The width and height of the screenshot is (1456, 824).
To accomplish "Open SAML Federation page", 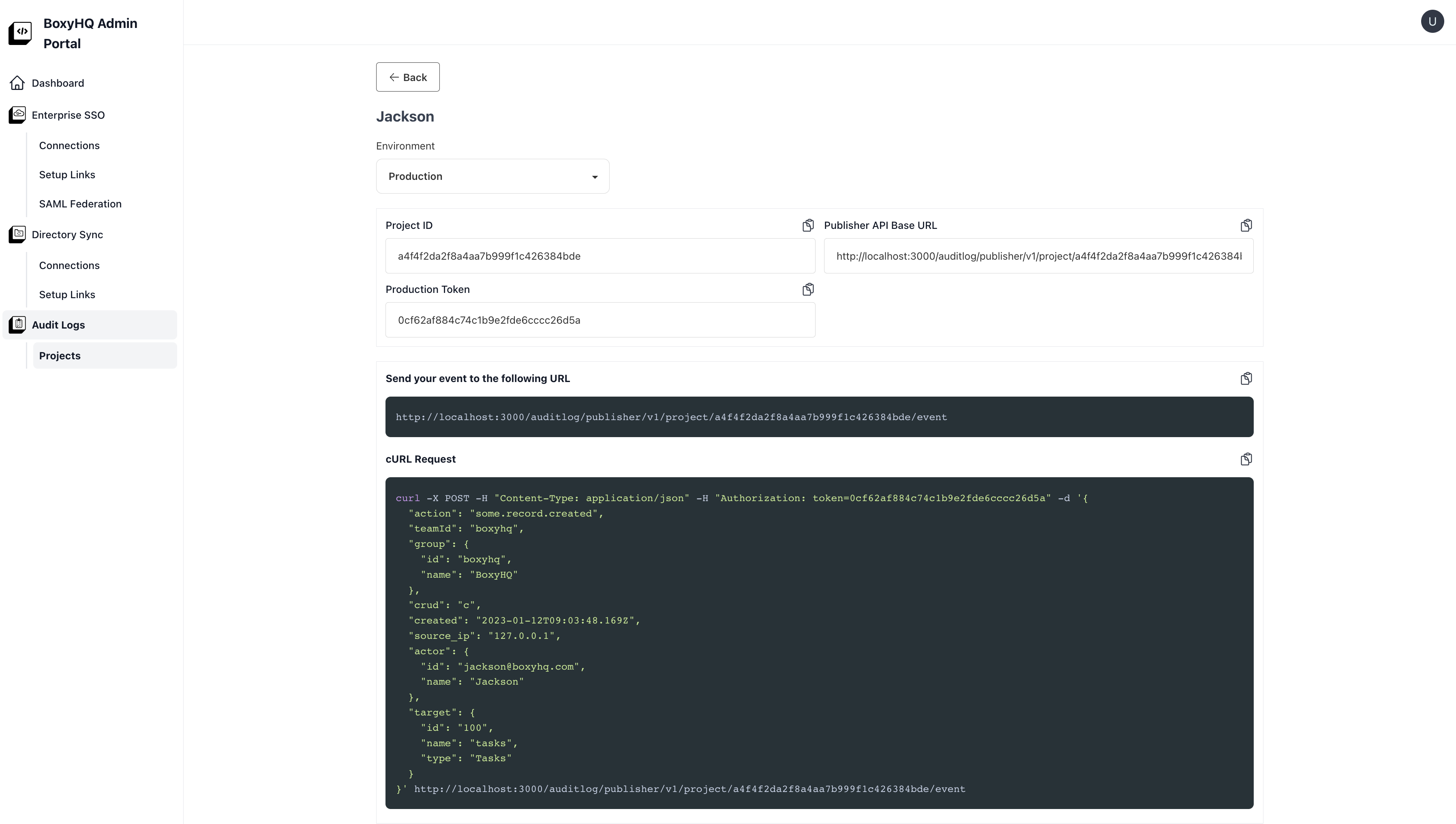I will [80, 204].
